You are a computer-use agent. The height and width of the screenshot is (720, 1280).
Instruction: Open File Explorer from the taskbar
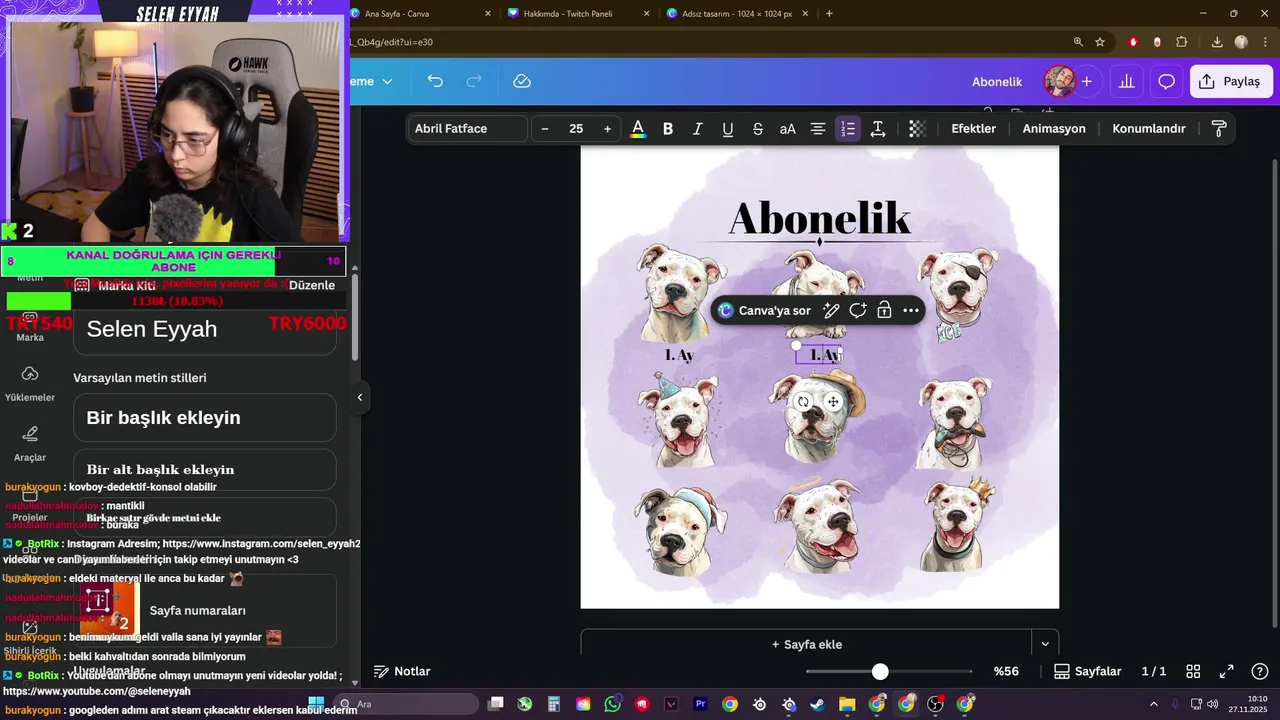tap(847, 704)
